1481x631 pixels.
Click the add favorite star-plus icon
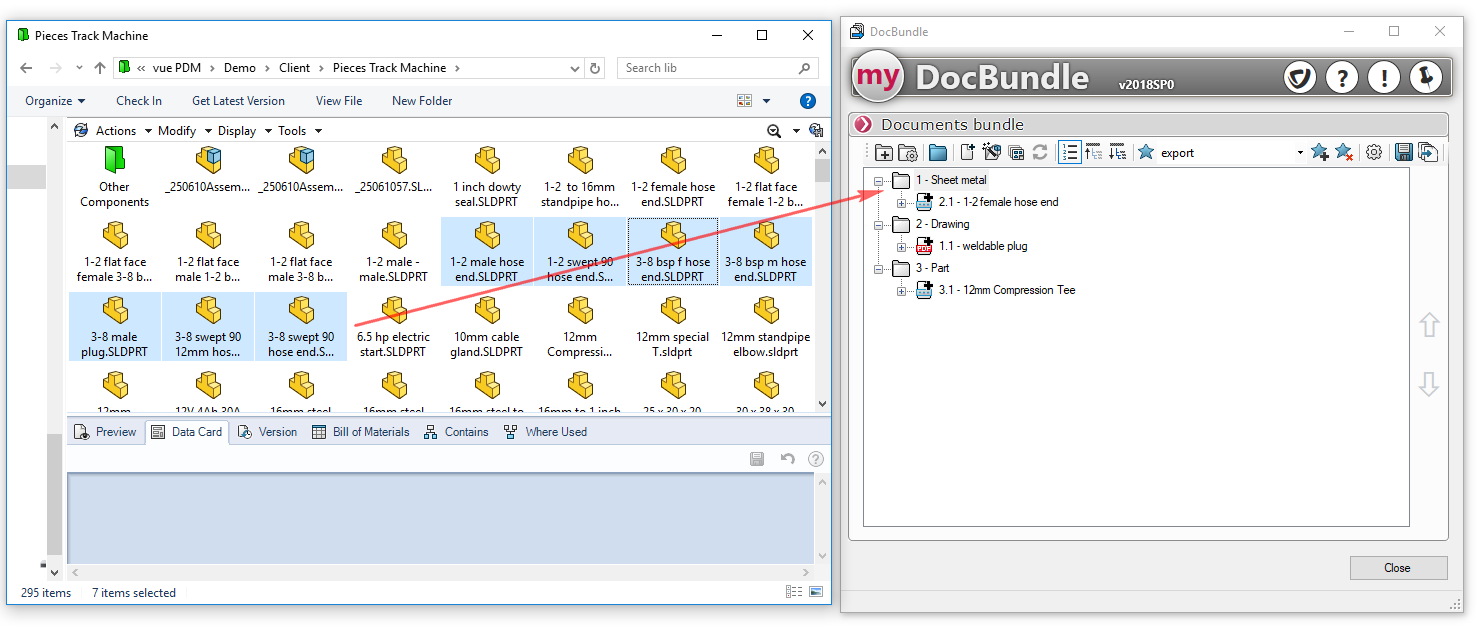click(x=1319, y=153)
